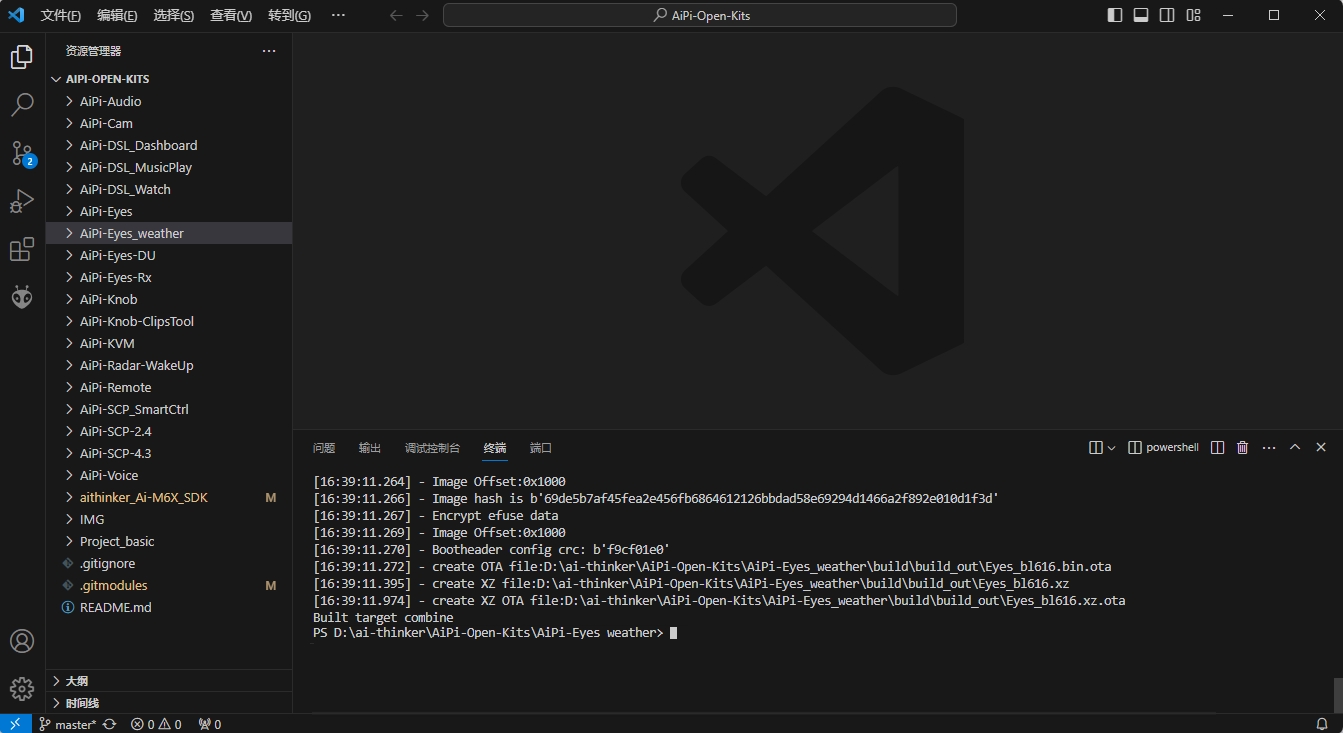
Task: Click the AiPi-Open-Kits command center search box
Action: point(700,15)
